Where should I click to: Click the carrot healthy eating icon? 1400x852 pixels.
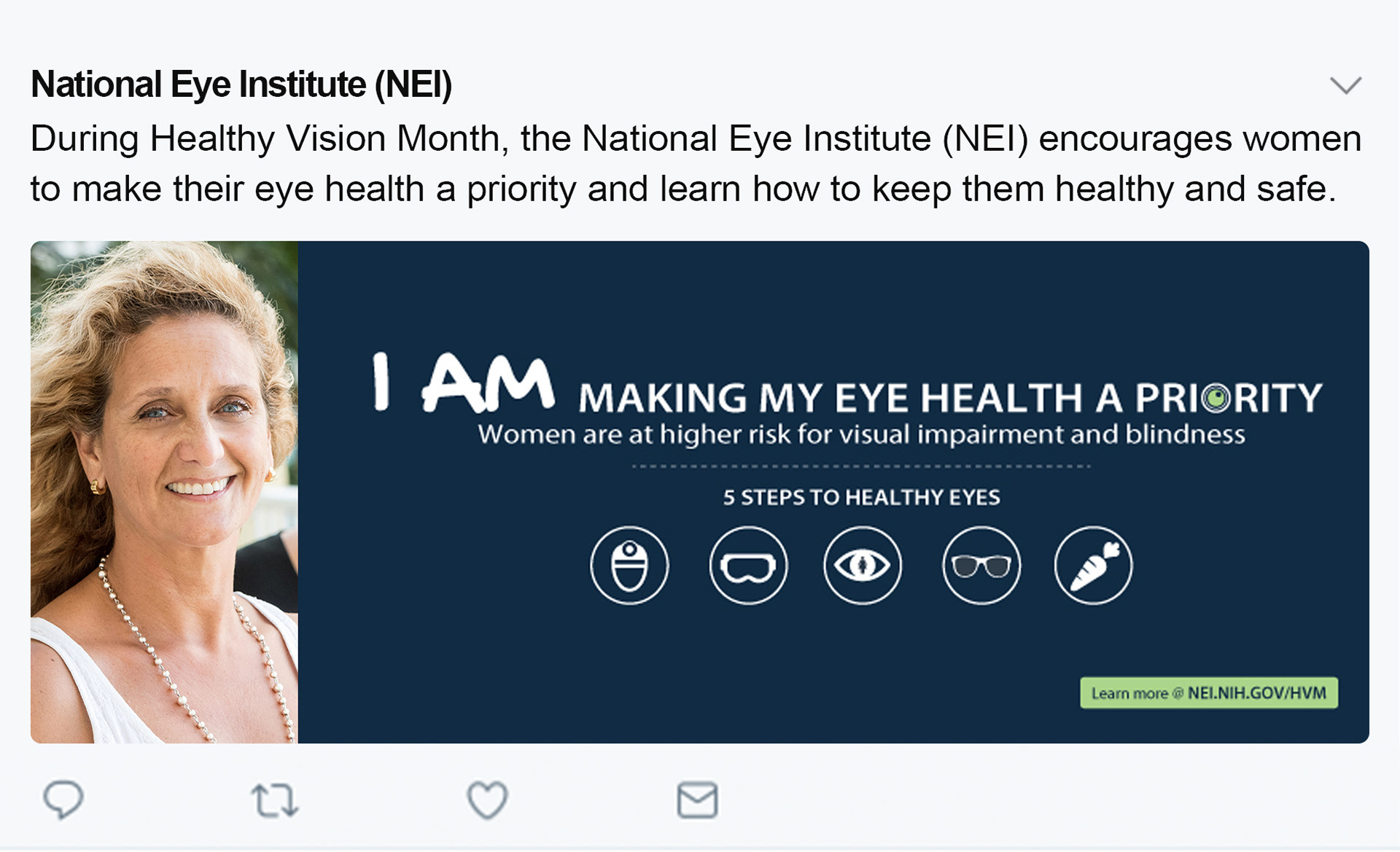[1093, 566]
